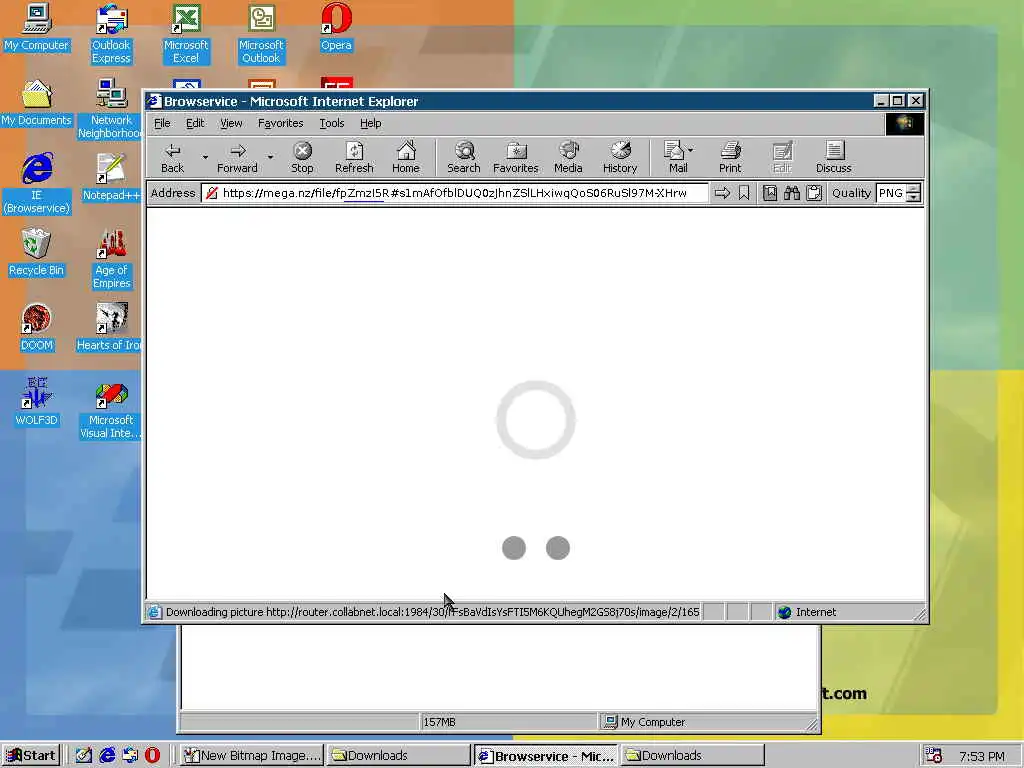Switch to the second Downloads taskbar button
Viewport: 1024px width, 768px height.
pos(692,756)
